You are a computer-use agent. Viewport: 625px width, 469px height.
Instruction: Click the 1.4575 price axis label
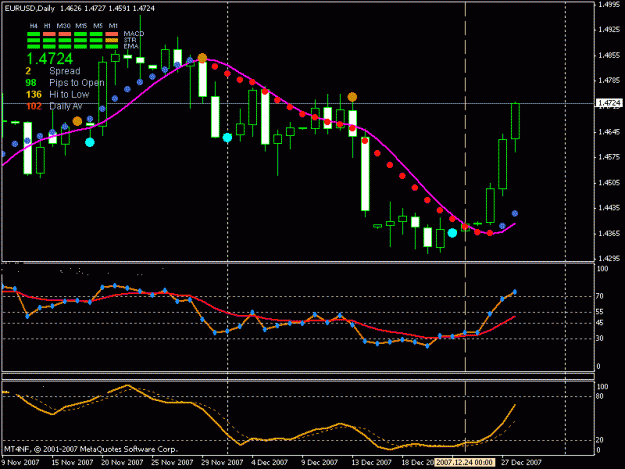point(609,157)
